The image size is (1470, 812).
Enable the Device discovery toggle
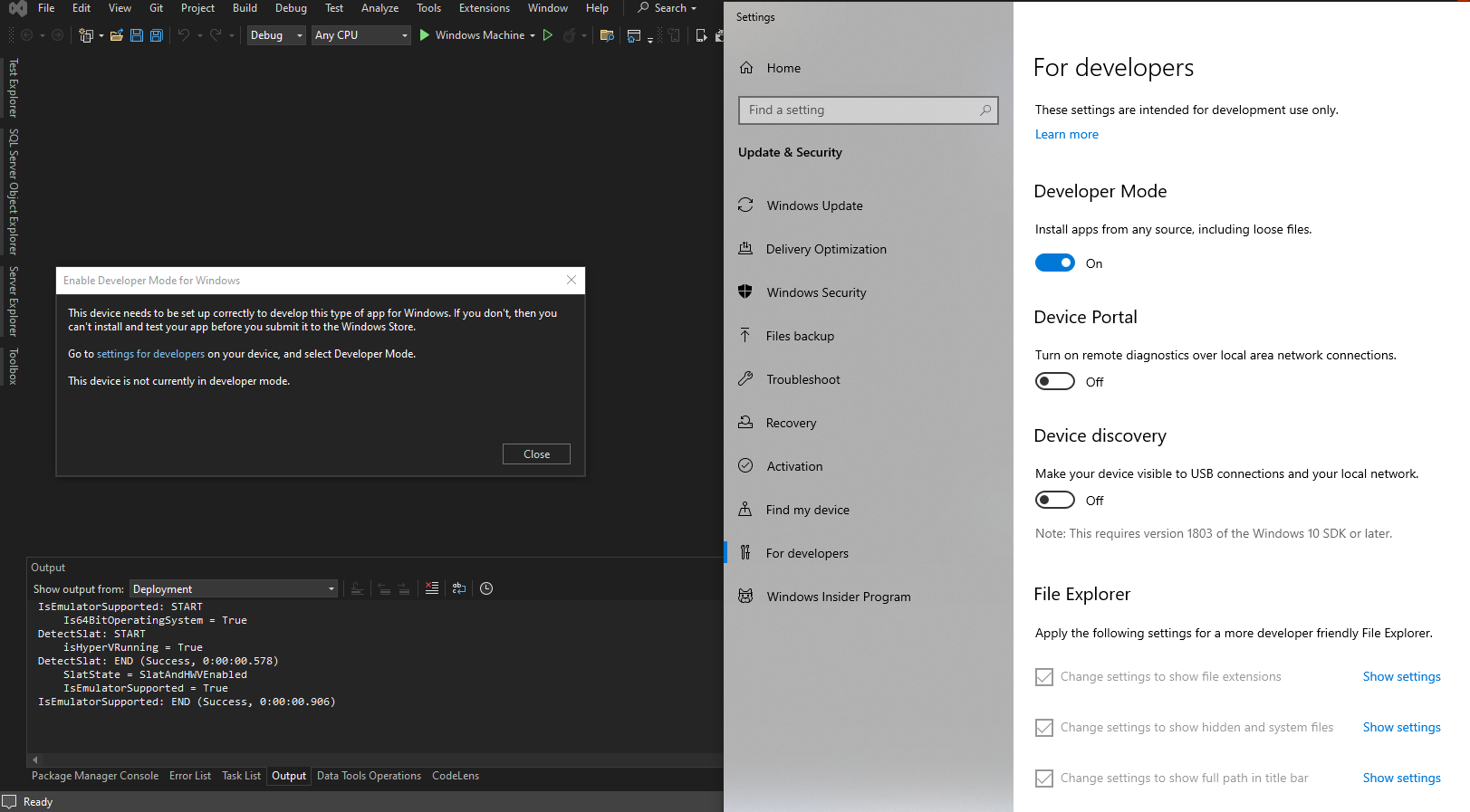tap(1055, 500)
